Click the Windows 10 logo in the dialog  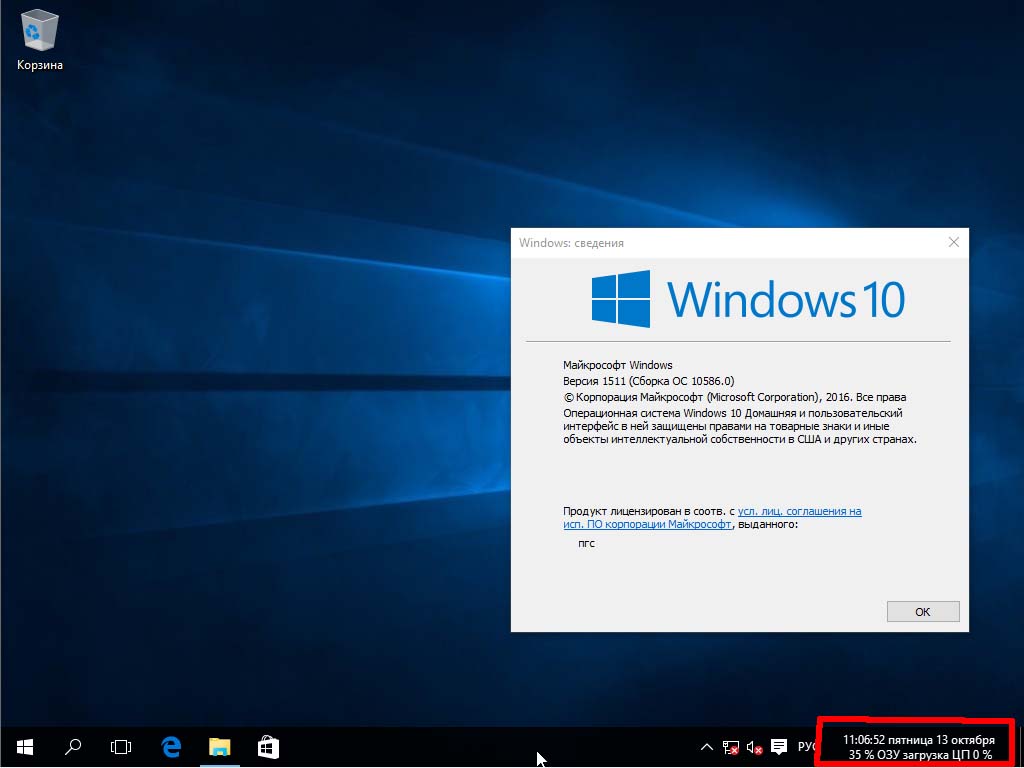click(748, 299)
